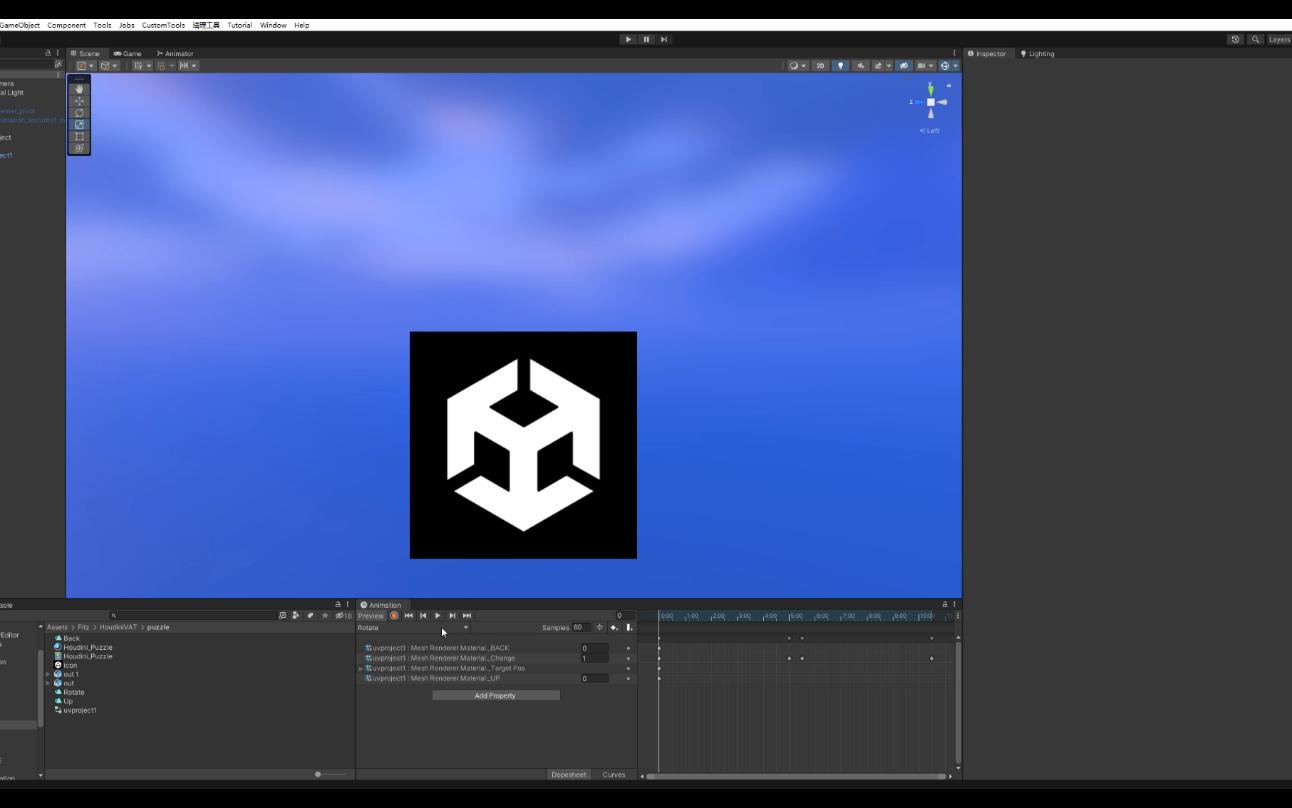Toggle Scene visibility for hidden objects
This screenshot has height=808, width=1292.
904,65
